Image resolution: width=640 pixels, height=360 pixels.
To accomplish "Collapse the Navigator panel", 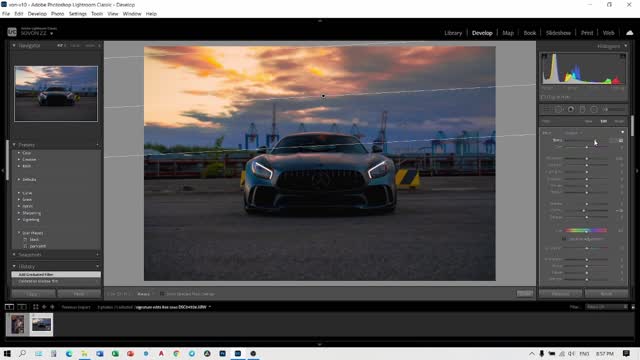I will 14,46.
